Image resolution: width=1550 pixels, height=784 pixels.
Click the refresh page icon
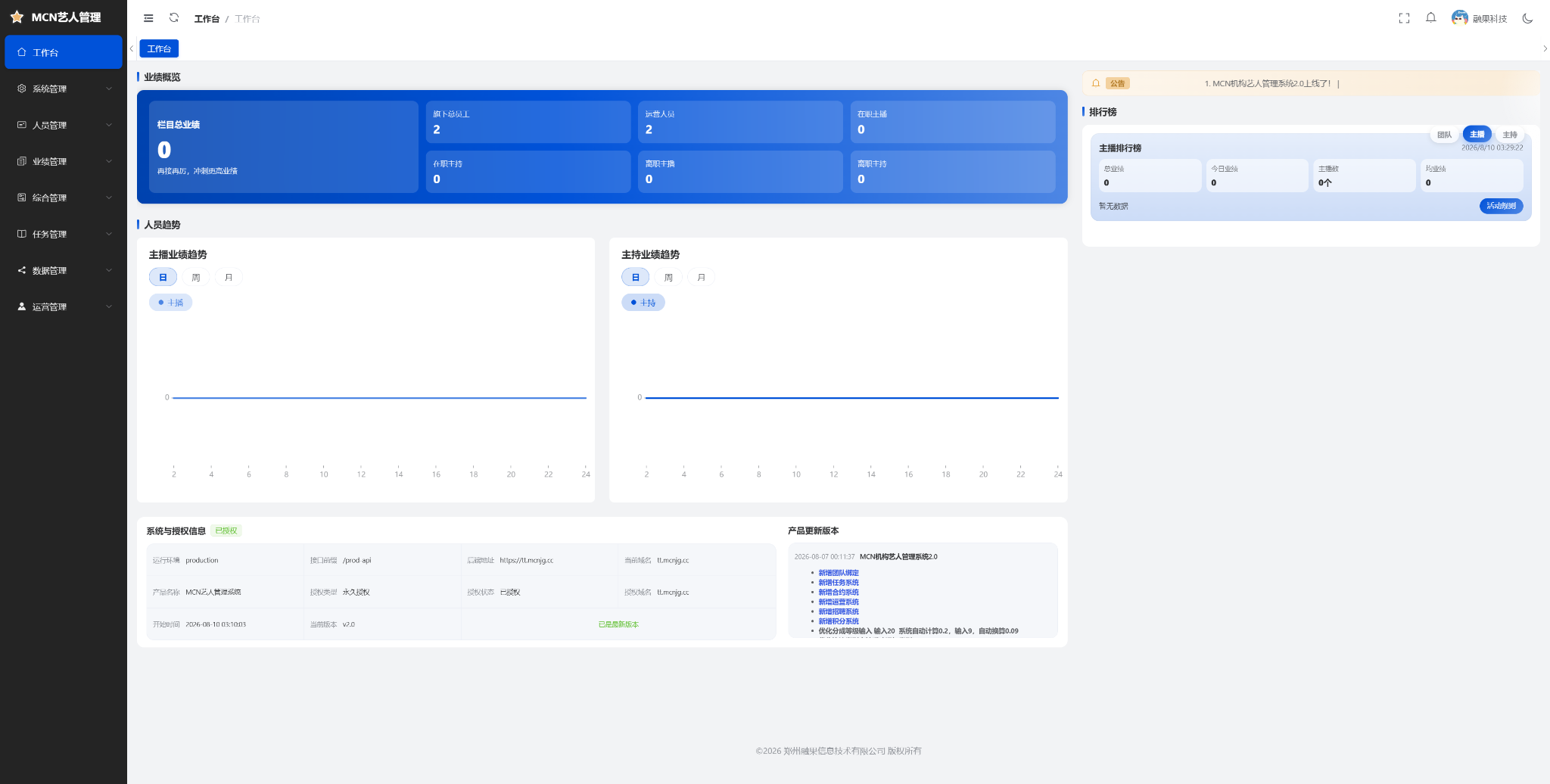[x=174, y=17]
